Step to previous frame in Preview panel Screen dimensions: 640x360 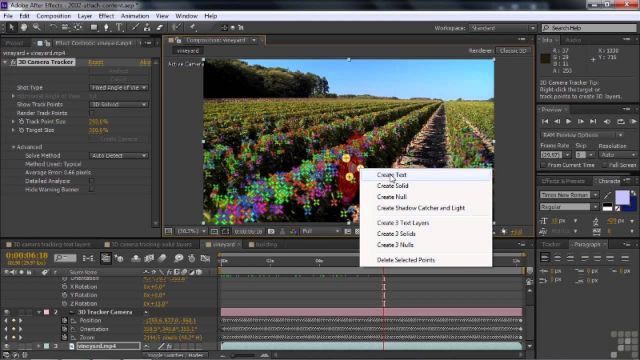(557, 121)
